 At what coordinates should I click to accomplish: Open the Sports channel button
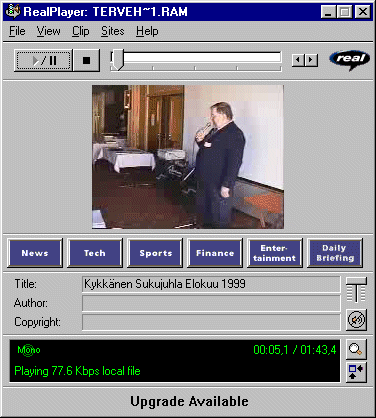pos(155,253)
